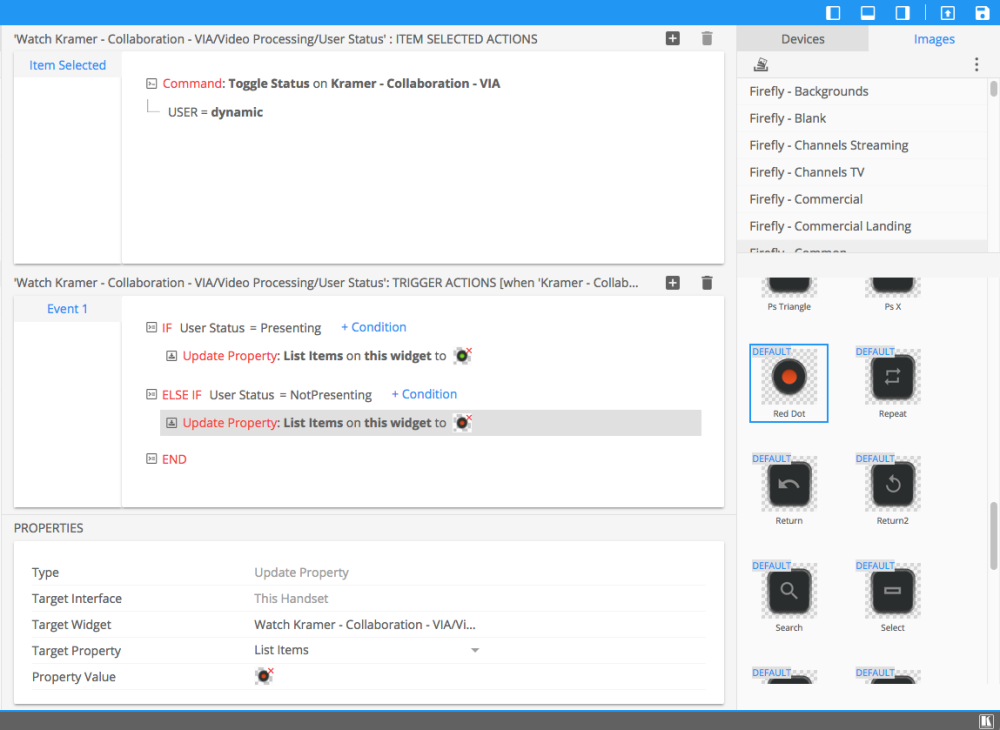Click the icon beside the IF statement
Image resolution: width=1000 pixels, height=730 pixels.
[x=151, y=328]
